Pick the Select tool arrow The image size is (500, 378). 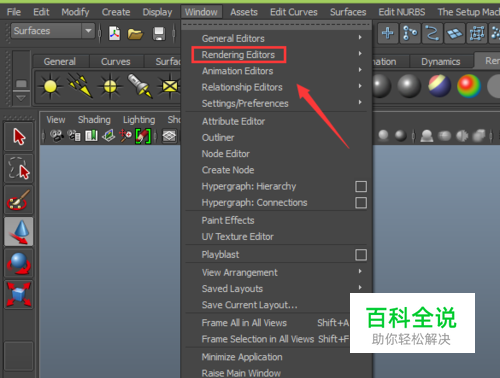[19, 137]
